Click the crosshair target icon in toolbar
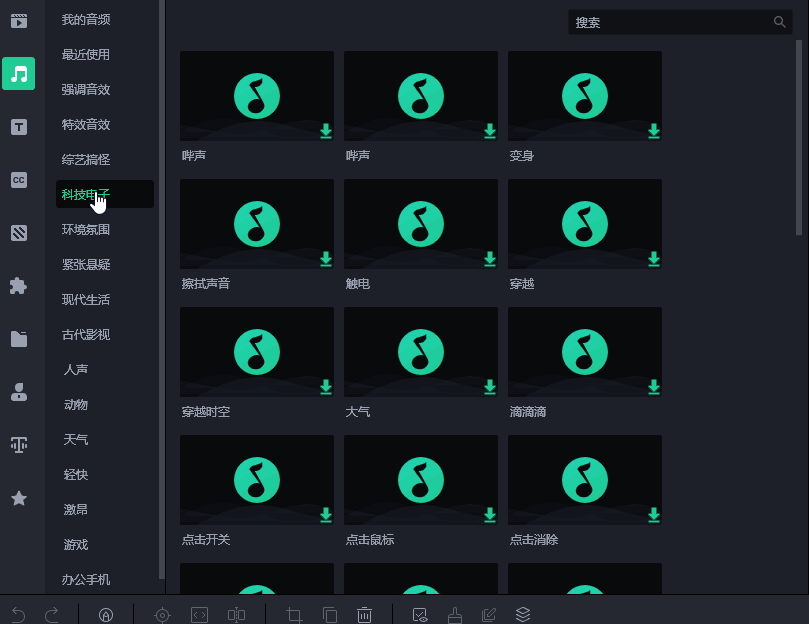Viewport: 809px width, 624px height. click(162, 615)
